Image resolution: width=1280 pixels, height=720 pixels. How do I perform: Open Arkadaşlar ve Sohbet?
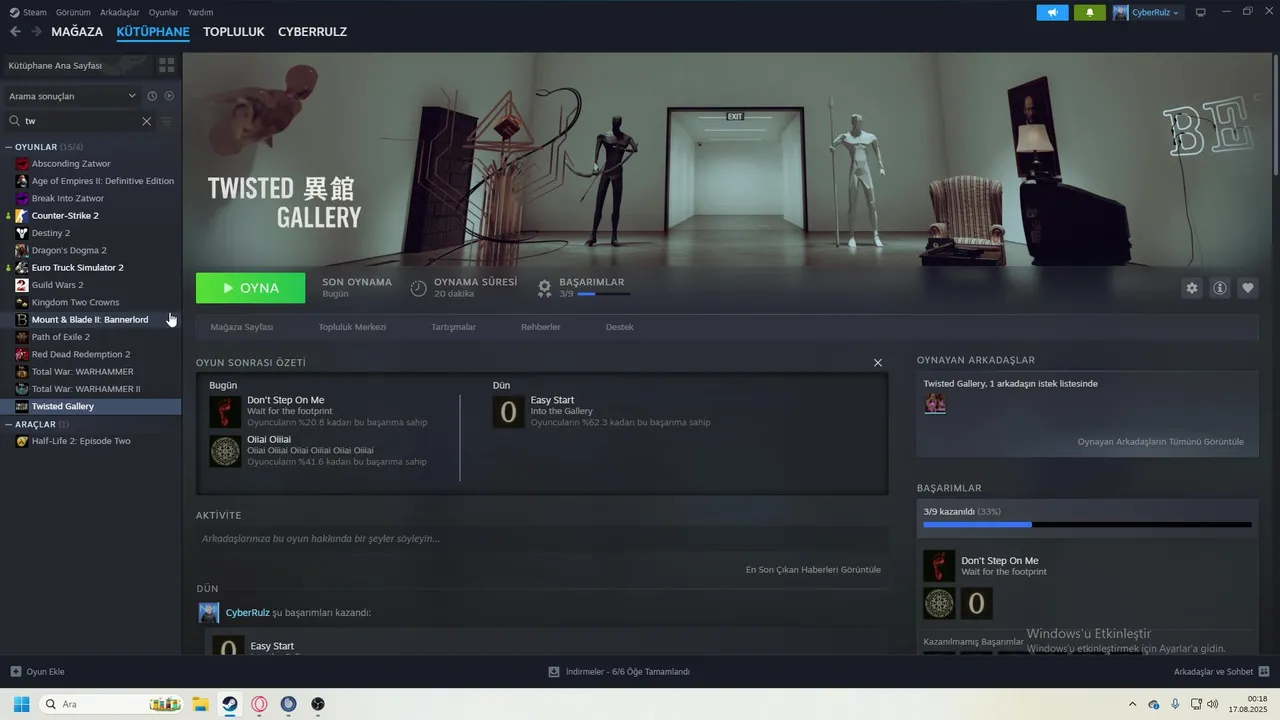(x=1221, y=671)
